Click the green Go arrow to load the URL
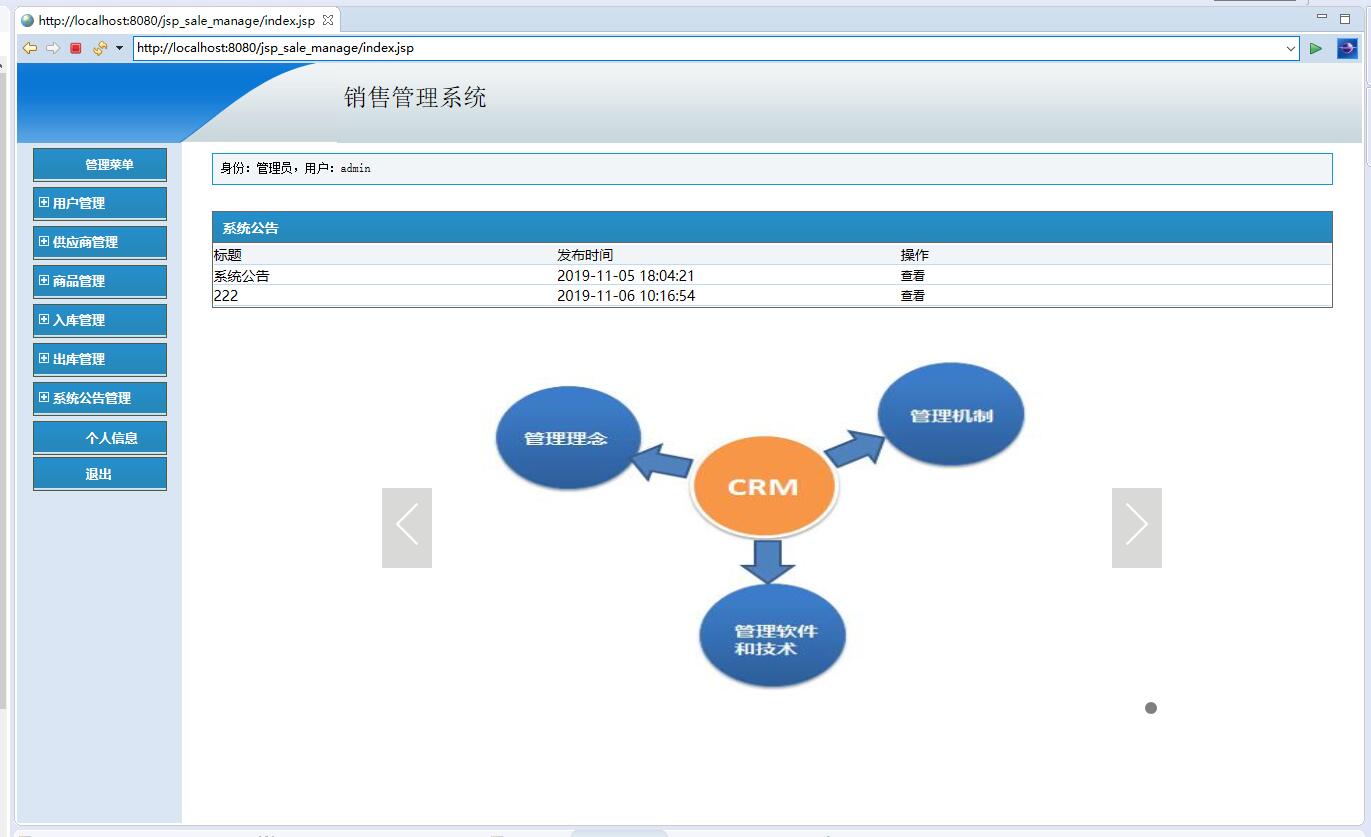This screenshot has width=1371, height=837. pyautogui.click(x=1316, y=47)
